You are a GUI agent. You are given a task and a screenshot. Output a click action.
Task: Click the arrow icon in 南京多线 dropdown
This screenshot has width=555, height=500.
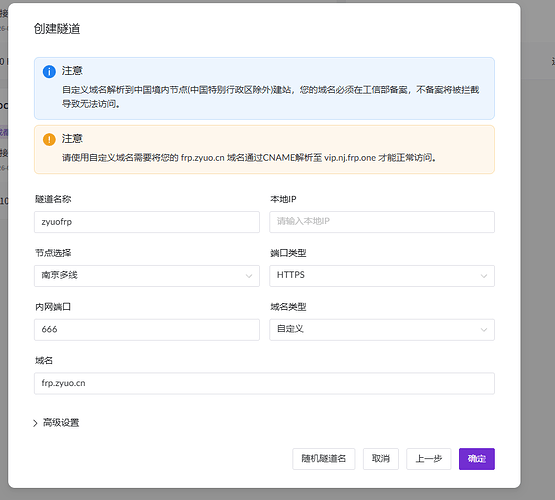(249, 276)
